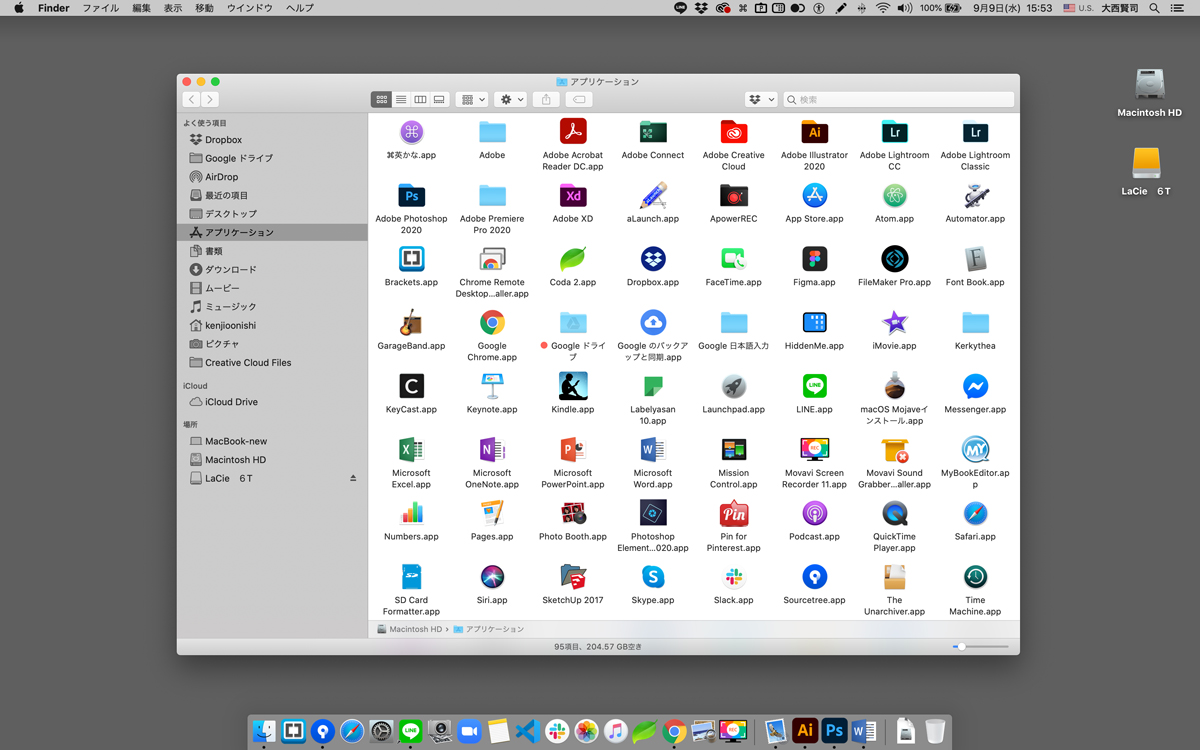Open the 編集 menu
Screen dimensions: 1200x750
click(142, 8)
